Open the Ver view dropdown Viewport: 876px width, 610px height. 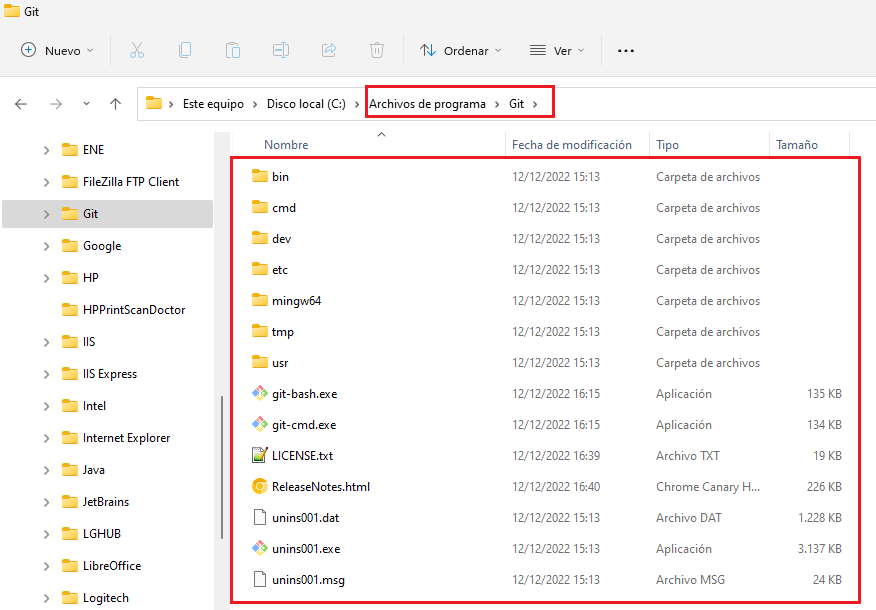pyautogui.click(x=557, y=50)
